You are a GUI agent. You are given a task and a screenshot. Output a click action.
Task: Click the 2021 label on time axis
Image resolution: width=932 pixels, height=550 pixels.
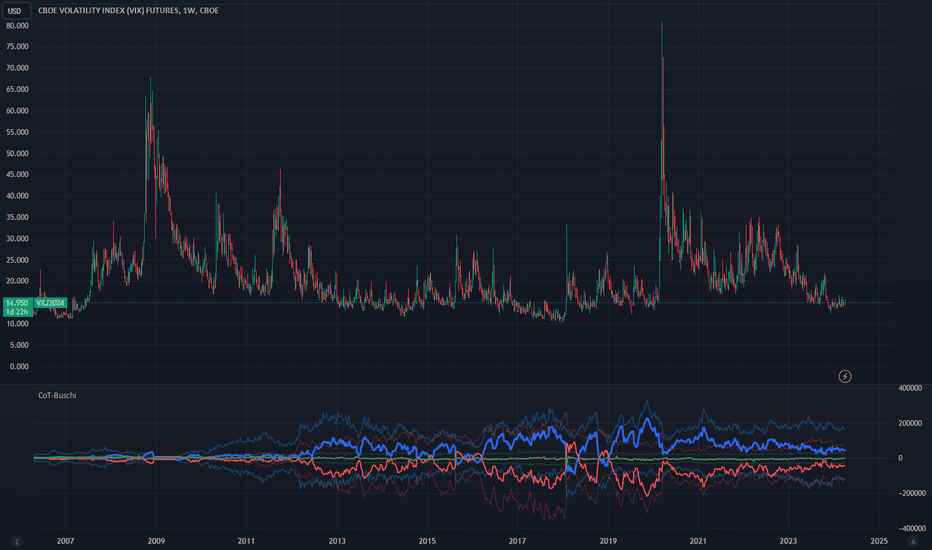coord(698,540)
